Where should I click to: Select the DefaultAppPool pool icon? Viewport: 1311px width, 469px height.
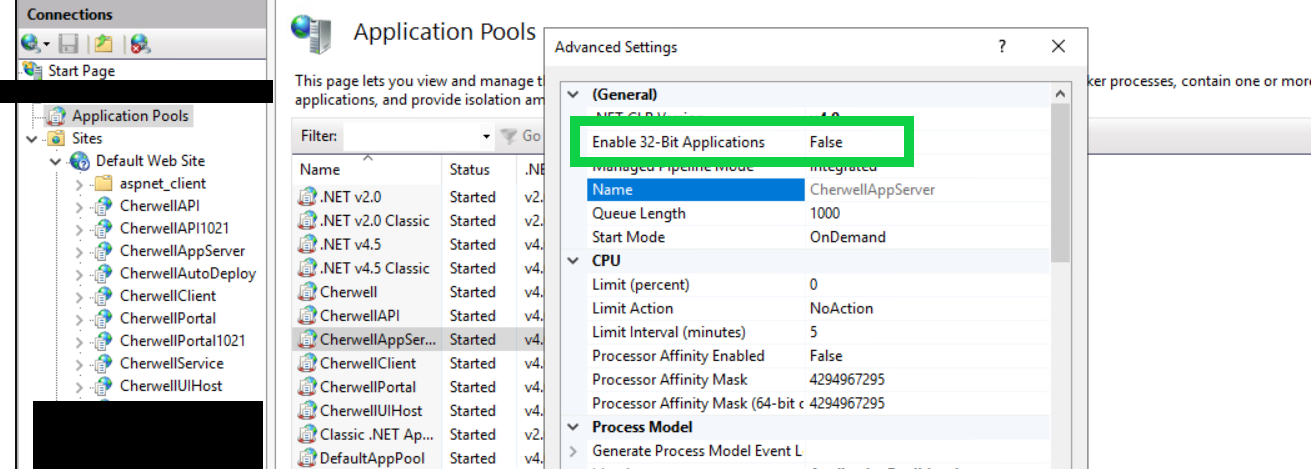307,458
